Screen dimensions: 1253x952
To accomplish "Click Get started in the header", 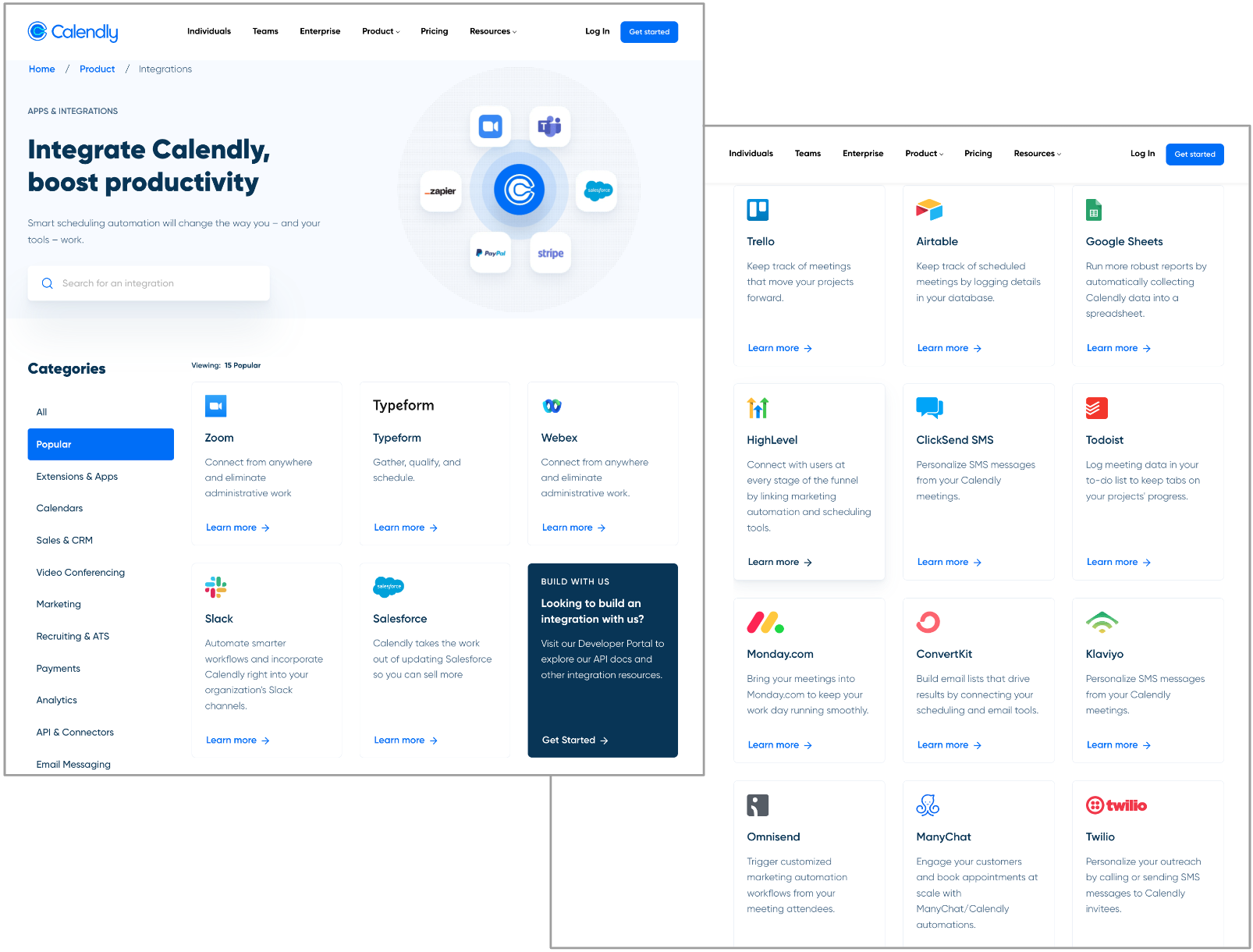I will [x=648, y=32].
